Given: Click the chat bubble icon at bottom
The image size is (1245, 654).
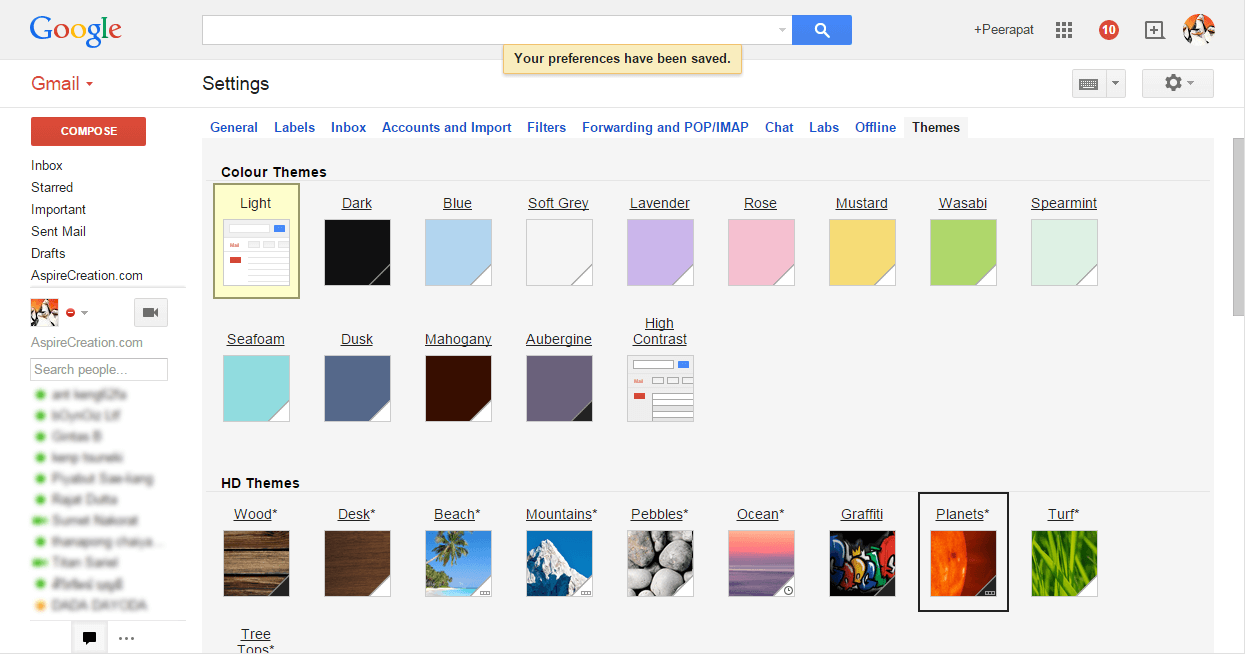Looking at the screenshot, I should [89, 637].
